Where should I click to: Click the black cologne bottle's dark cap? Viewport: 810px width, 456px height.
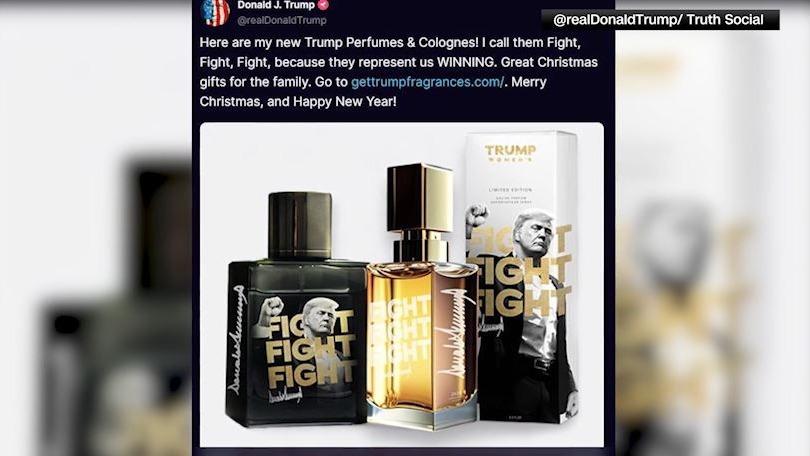coord(300,225)
